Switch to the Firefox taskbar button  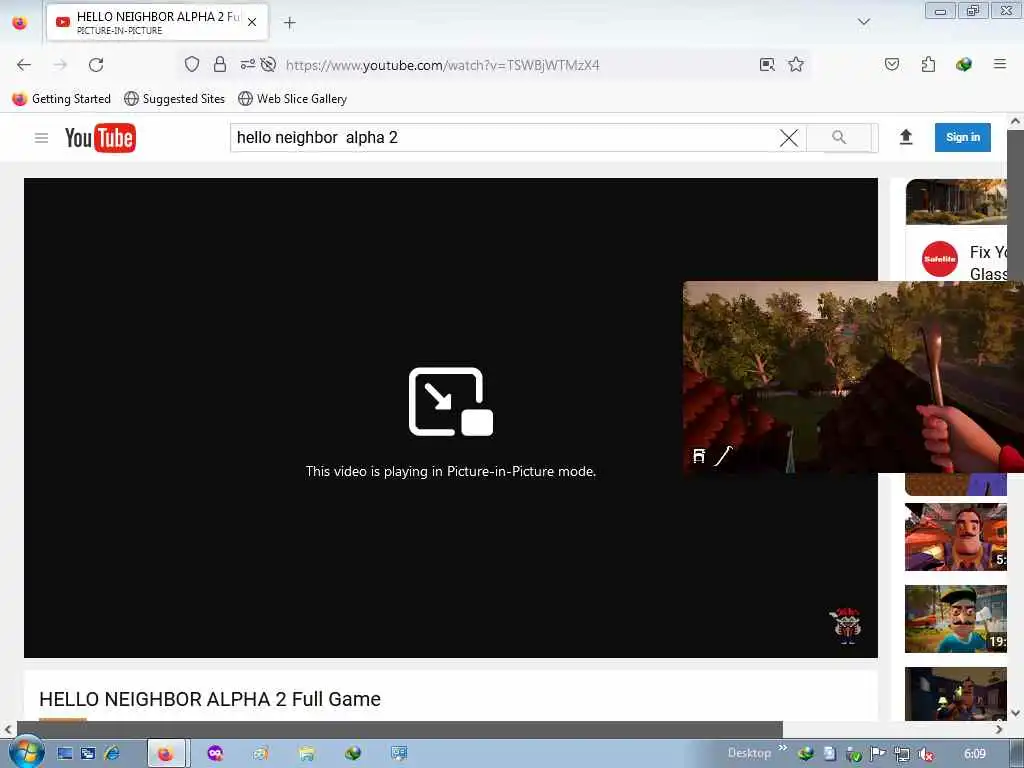[x=168, y=754]
